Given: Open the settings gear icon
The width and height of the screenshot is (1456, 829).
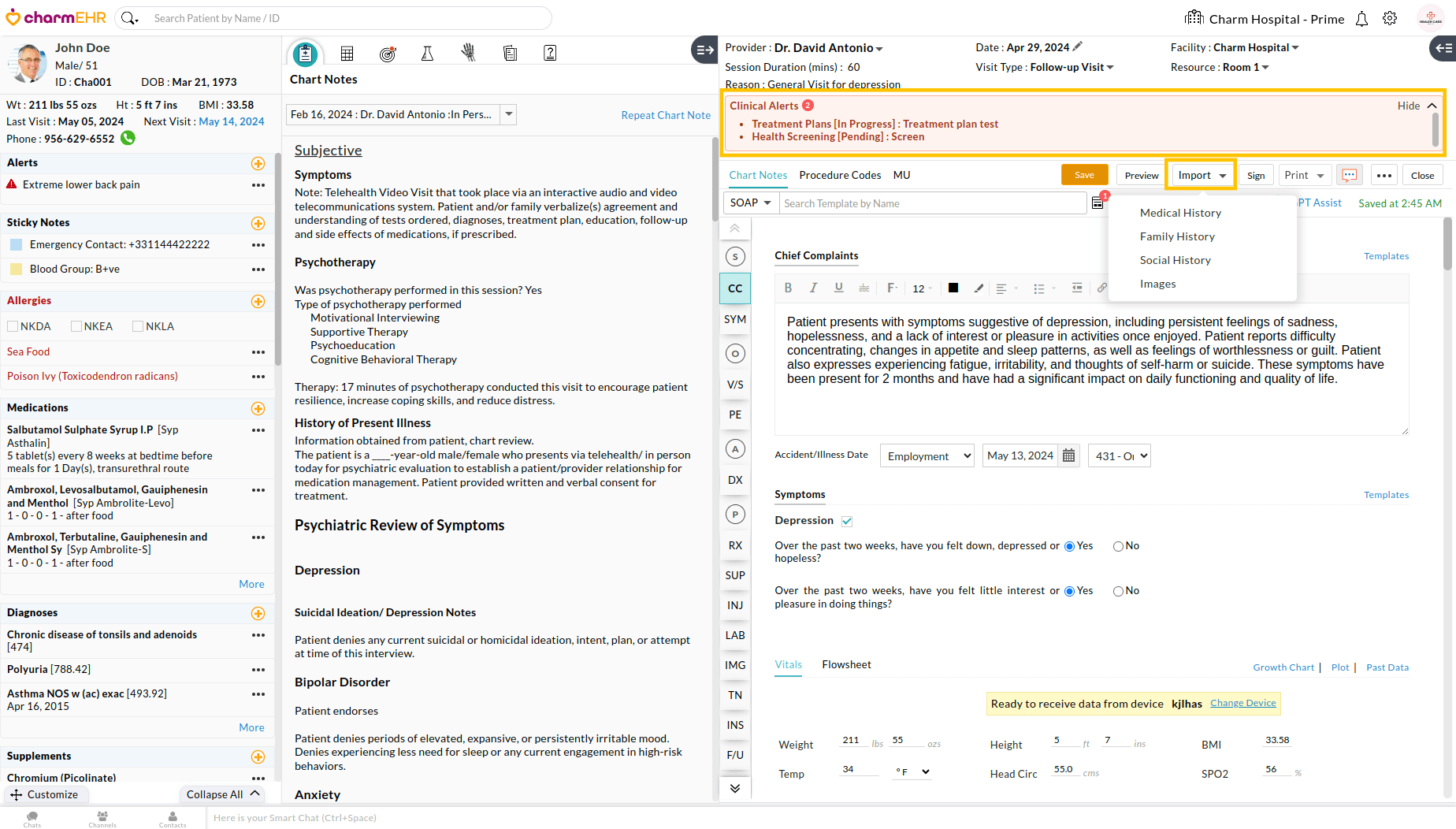Looking at the screenshot, I should coord(1390,19).
